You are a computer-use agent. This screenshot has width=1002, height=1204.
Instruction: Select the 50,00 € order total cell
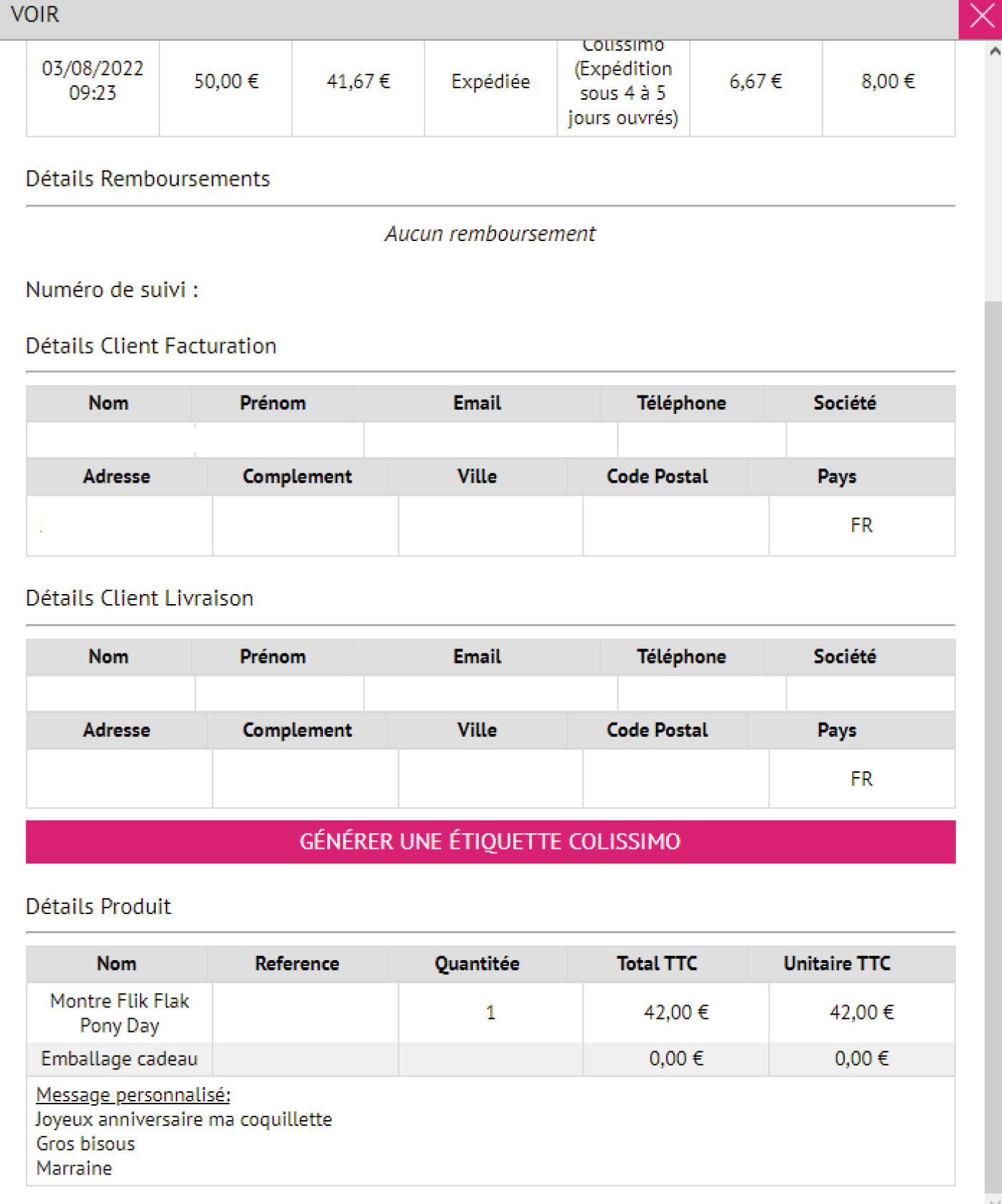click(225, 82)
